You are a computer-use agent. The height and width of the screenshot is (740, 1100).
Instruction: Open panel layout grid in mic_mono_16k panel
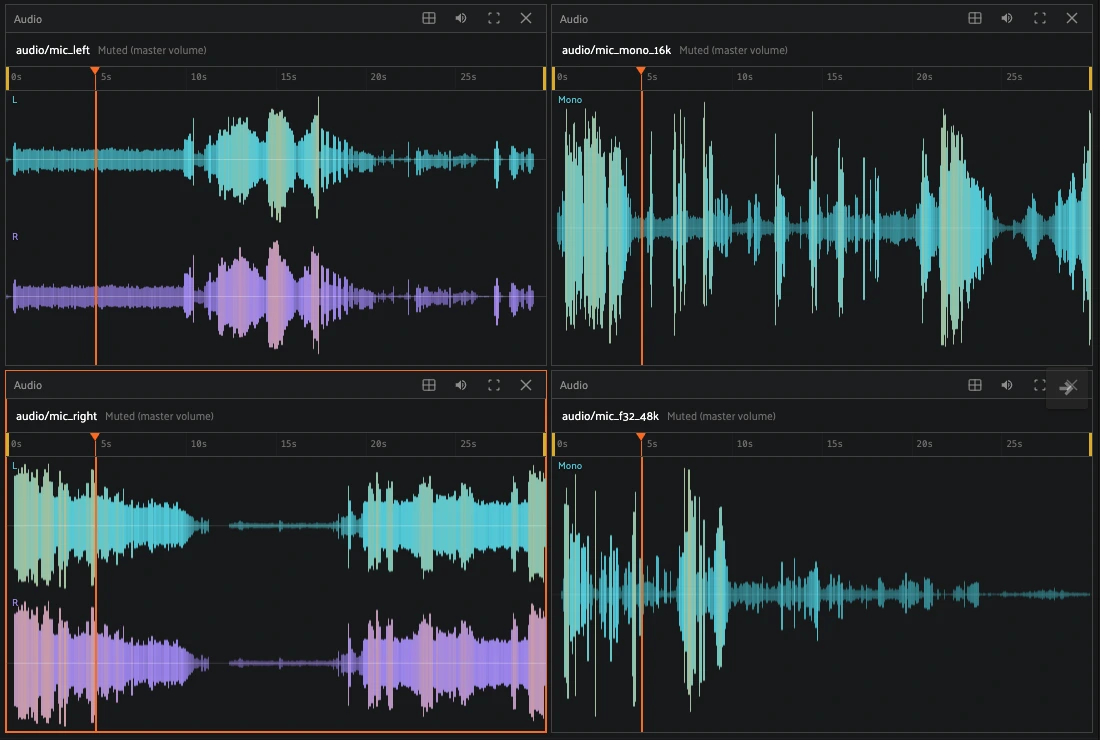point(974,18)
